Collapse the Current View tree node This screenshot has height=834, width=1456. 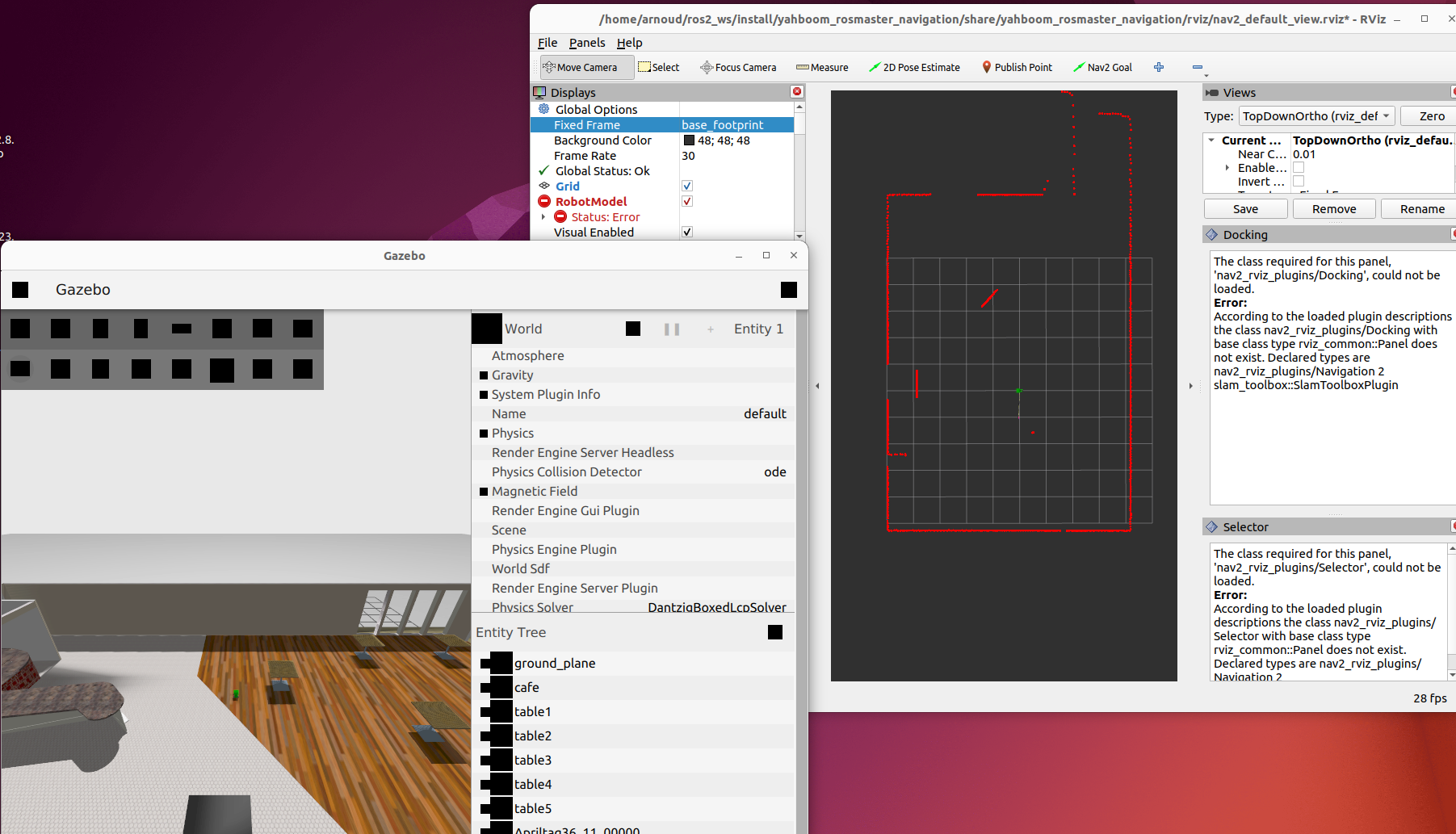coord(1211,140)
